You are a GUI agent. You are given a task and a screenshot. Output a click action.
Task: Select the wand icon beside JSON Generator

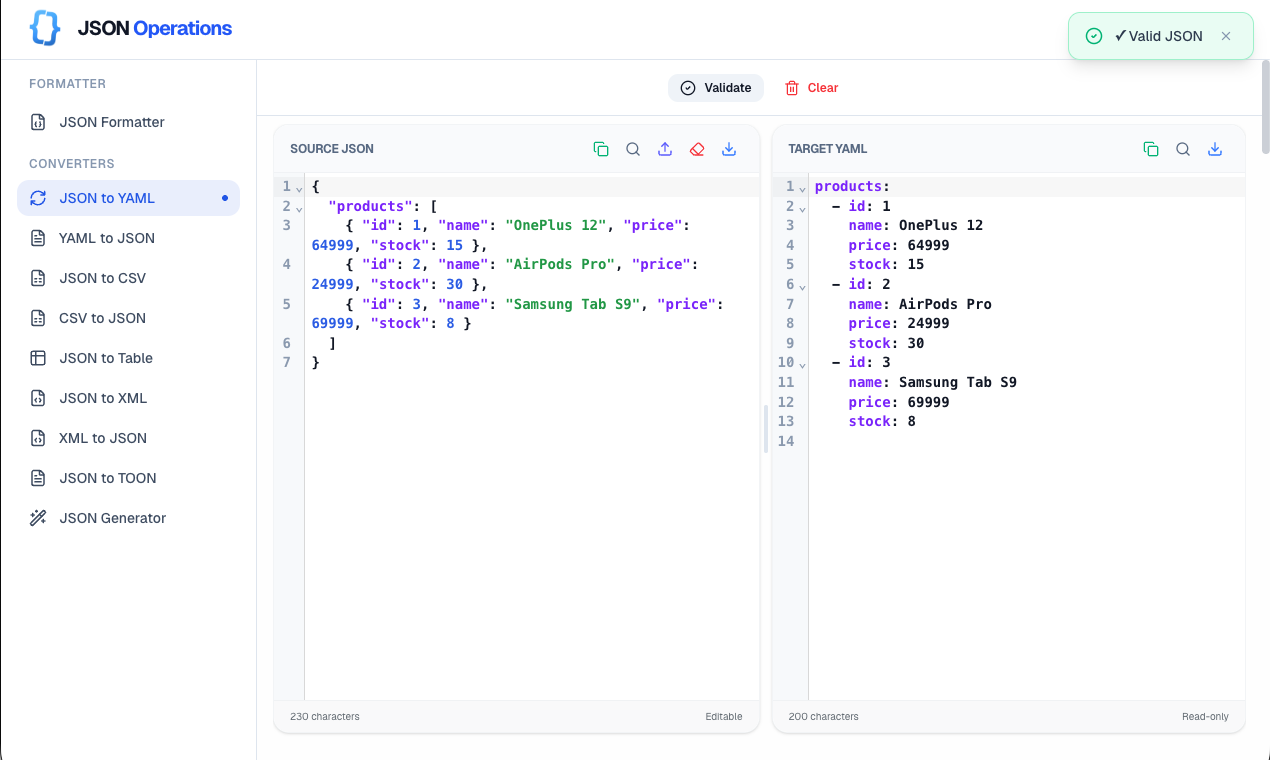[37, 517]
